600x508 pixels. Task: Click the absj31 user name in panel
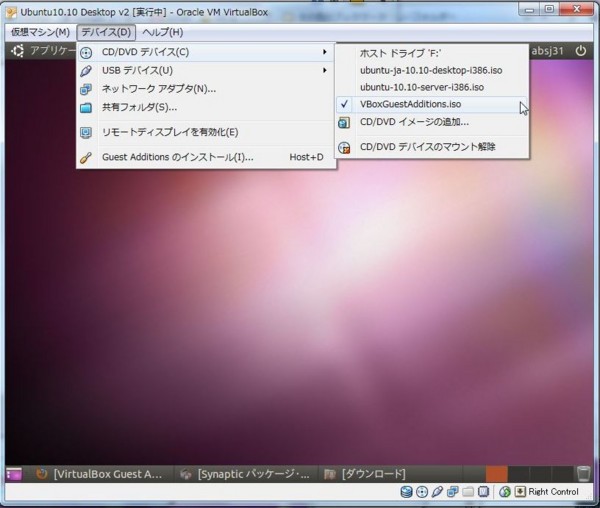click(548, 51)
